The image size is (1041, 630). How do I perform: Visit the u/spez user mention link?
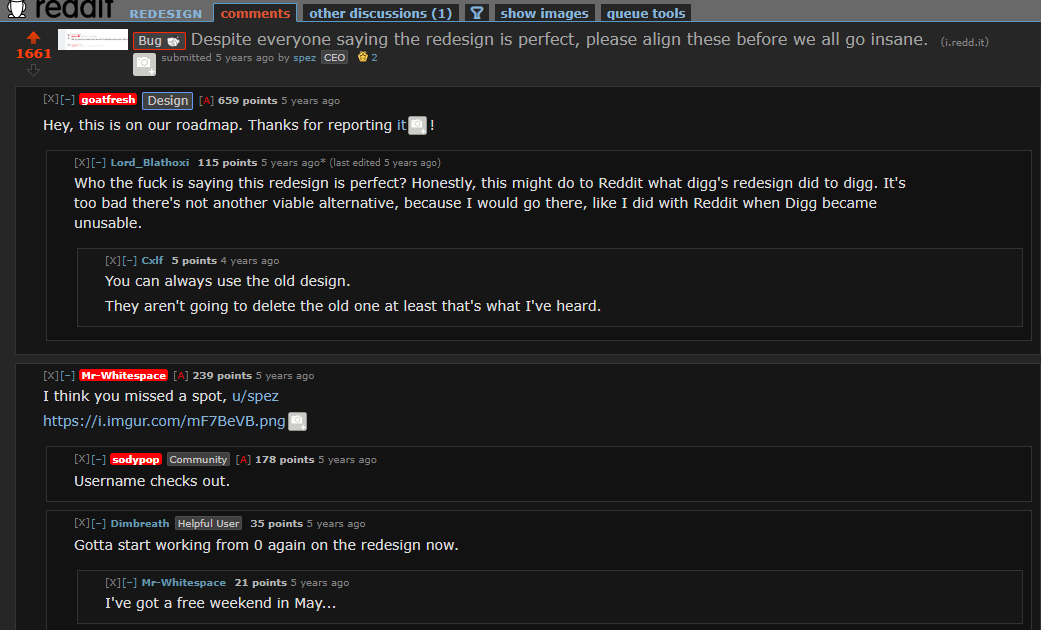click(x=256, y=396)
